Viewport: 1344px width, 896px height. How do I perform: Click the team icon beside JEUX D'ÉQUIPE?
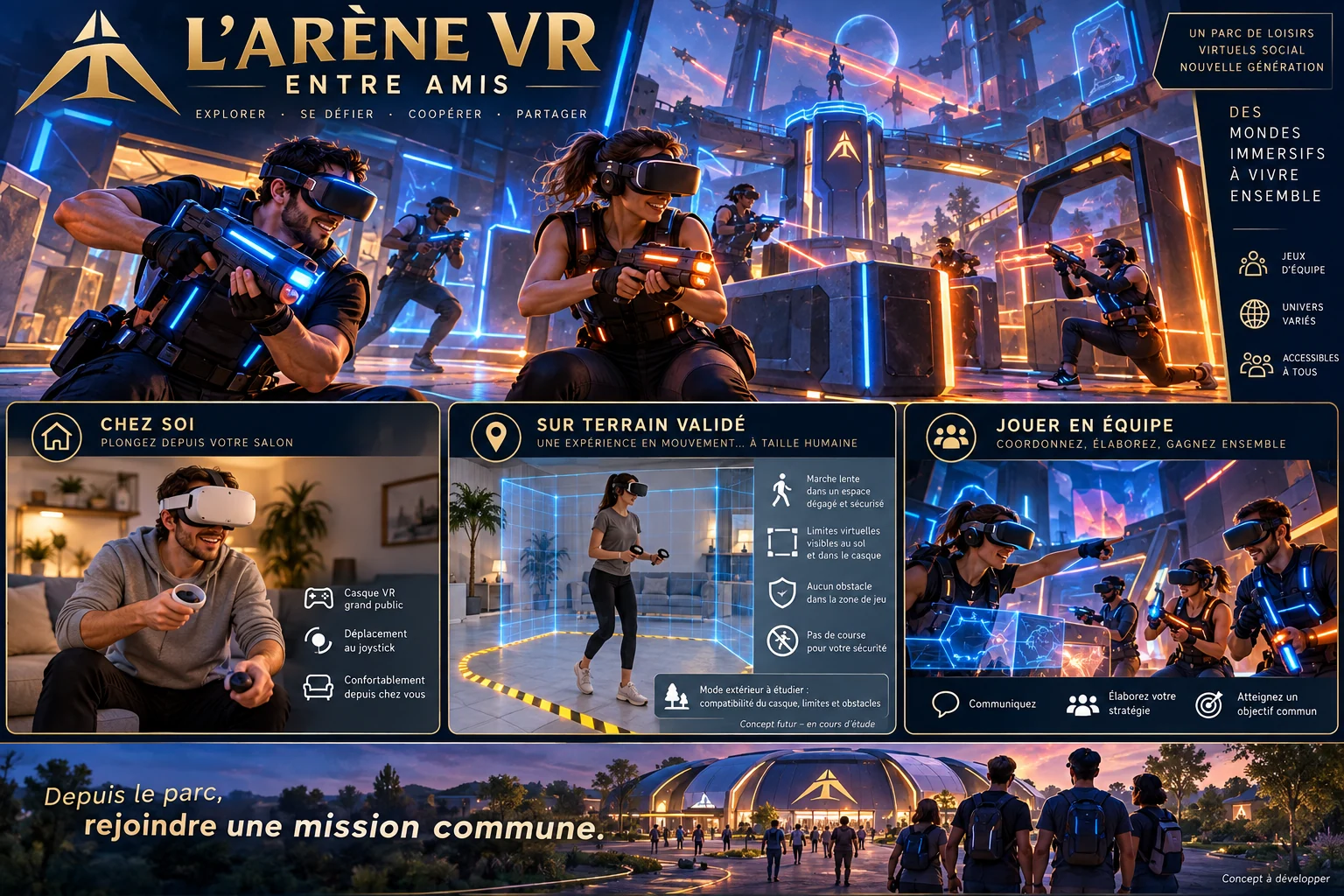(1253, 262)
